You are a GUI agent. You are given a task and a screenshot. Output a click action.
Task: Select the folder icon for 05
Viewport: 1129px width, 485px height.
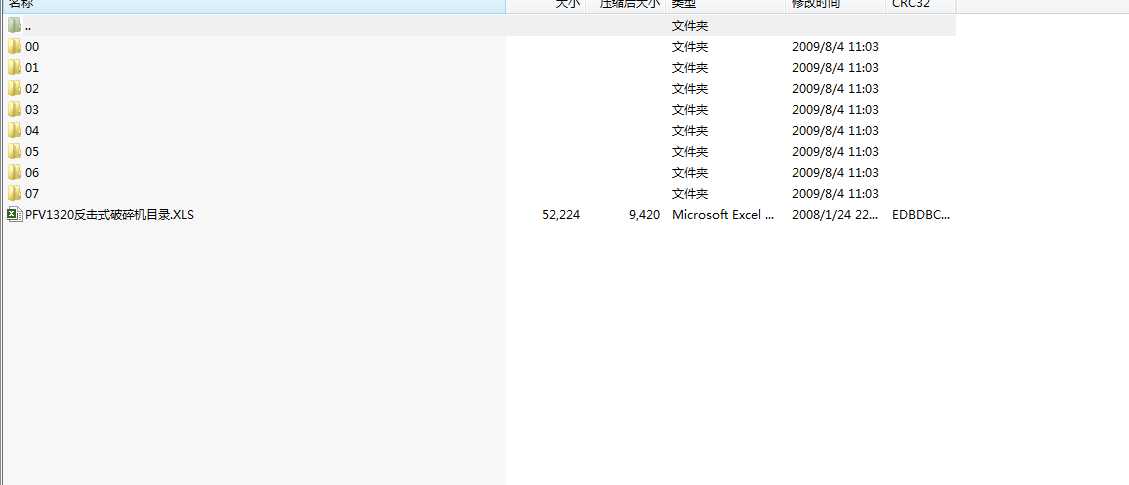click(14, 151)
